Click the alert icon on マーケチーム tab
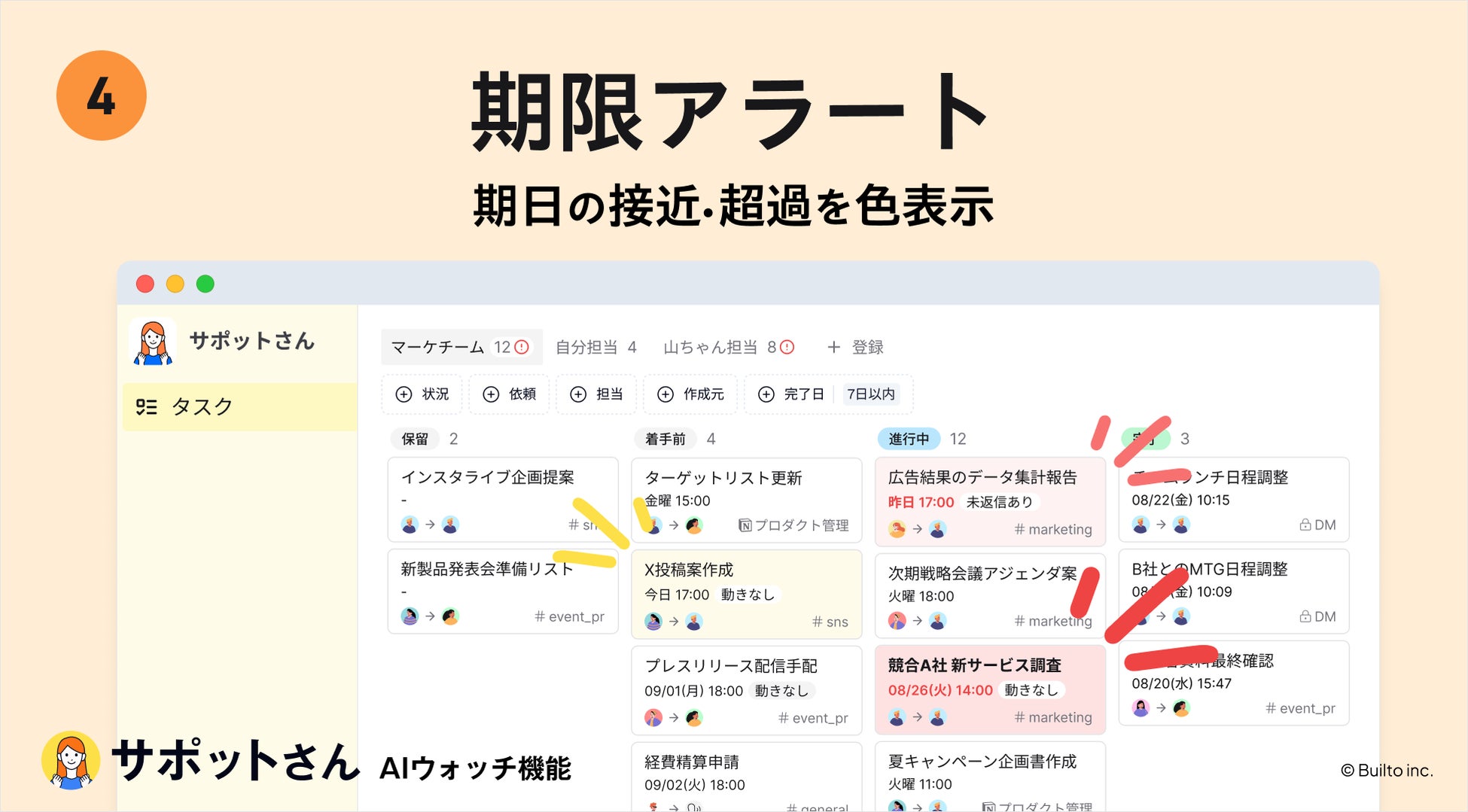 (x=522, y=347)
